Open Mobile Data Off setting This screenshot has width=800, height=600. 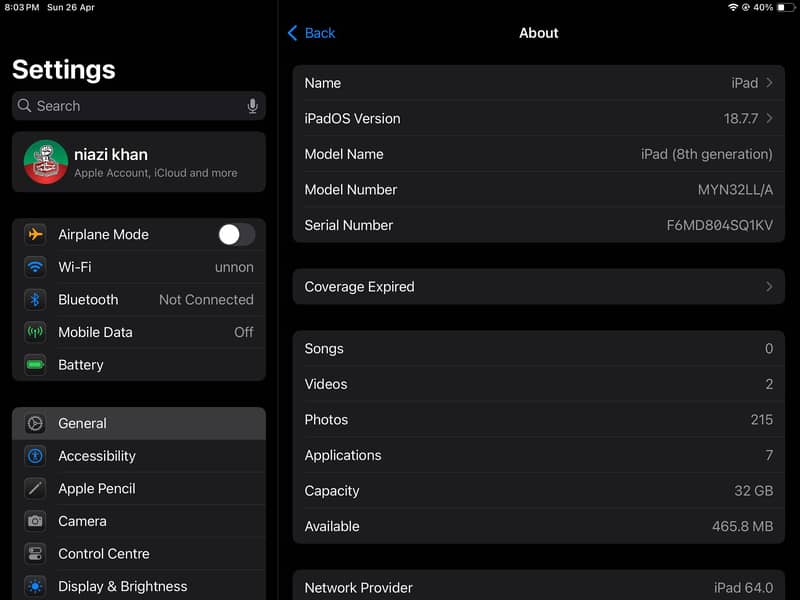coord(139,333)
